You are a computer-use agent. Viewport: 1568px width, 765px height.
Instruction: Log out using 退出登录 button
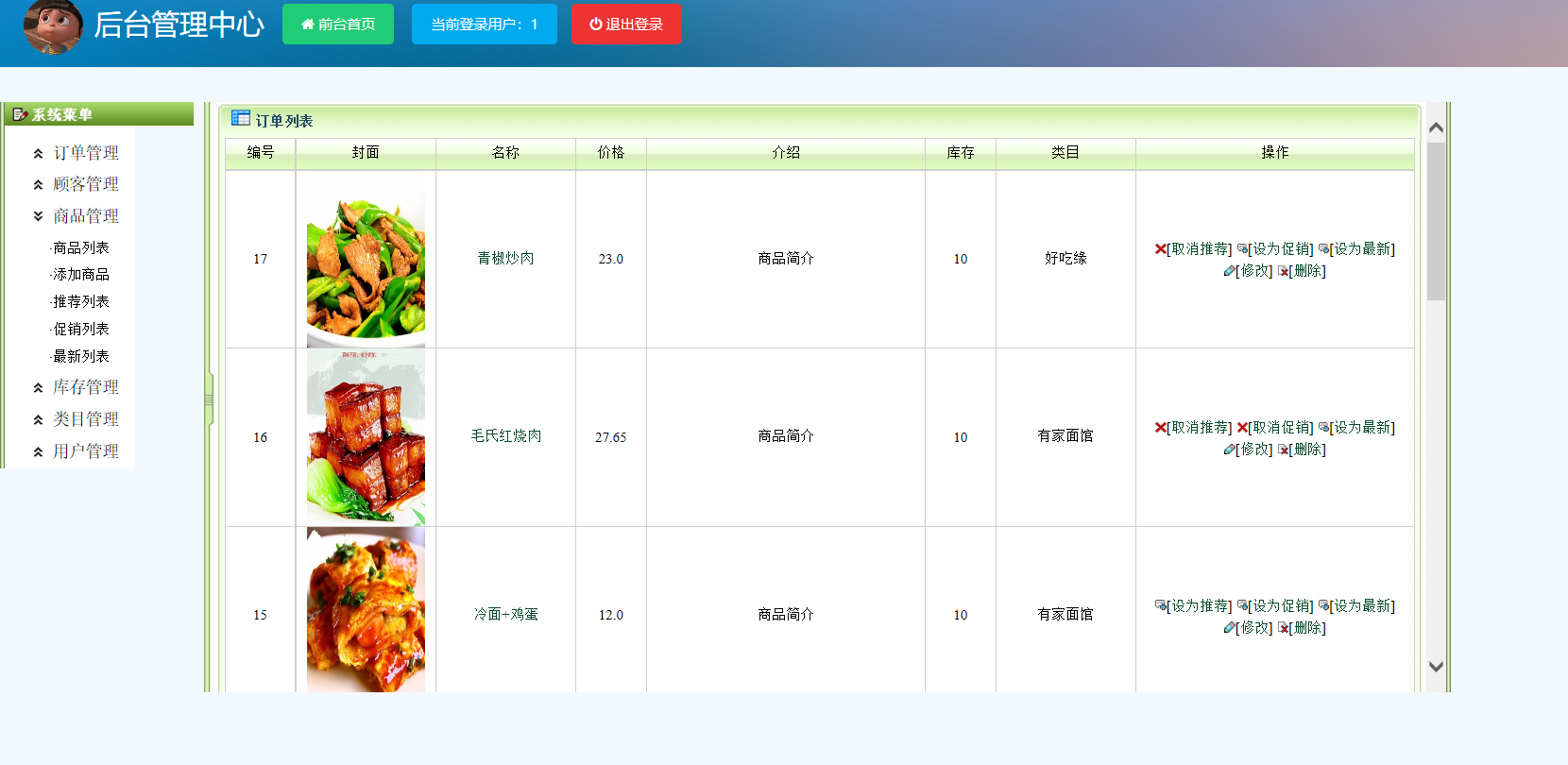tap(626, 25)
